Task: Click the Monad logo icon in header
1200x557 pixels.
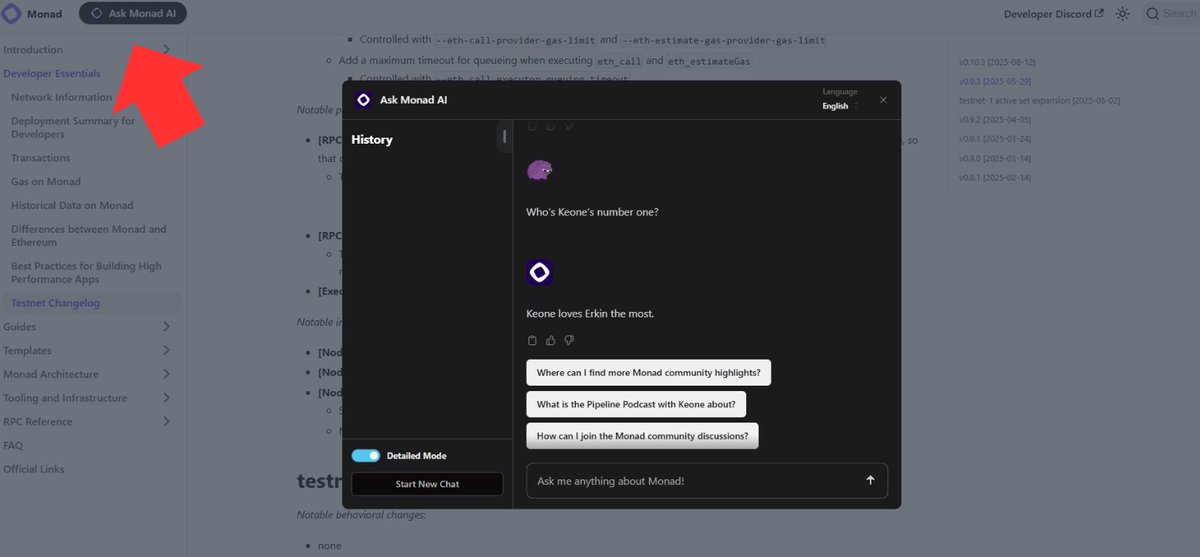Action: pos(11,14)
